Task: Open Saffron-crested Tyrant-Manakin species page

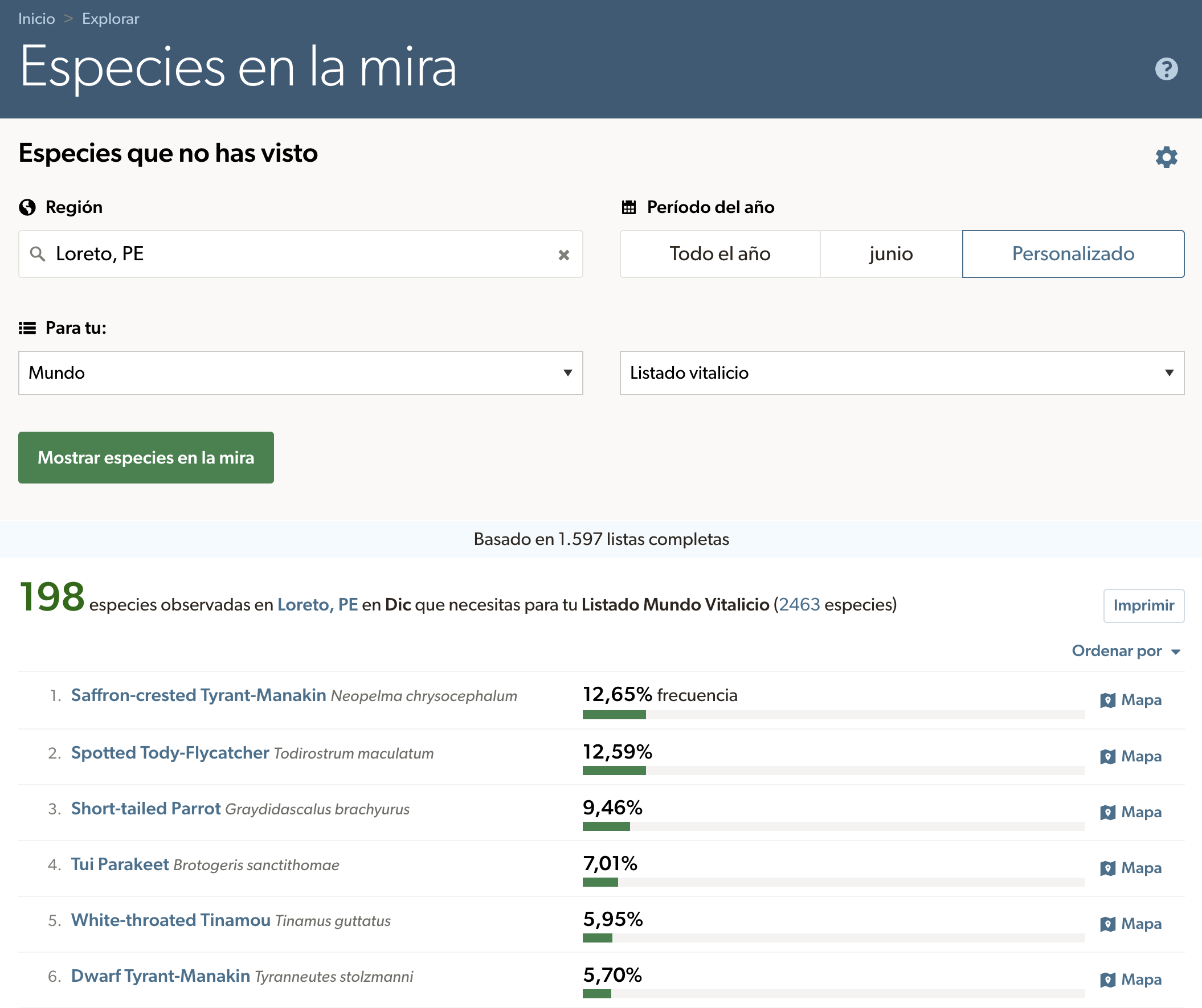Action: (x=199, y=695)
